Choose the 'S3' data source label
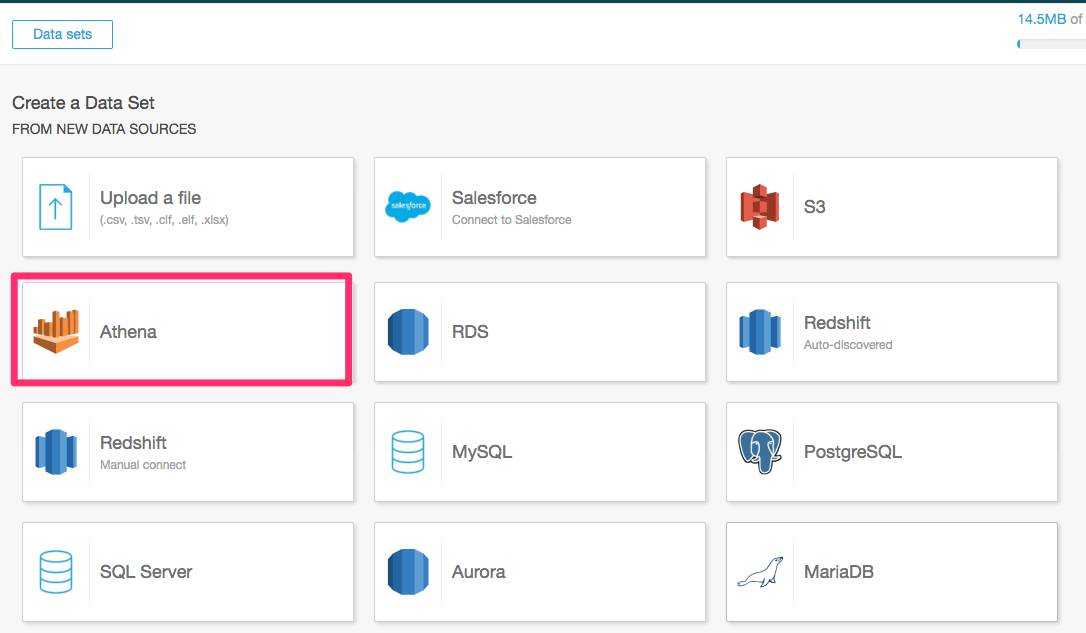Image resolution: width=1086 pixels, height=633 pixels. pos(814,207)
